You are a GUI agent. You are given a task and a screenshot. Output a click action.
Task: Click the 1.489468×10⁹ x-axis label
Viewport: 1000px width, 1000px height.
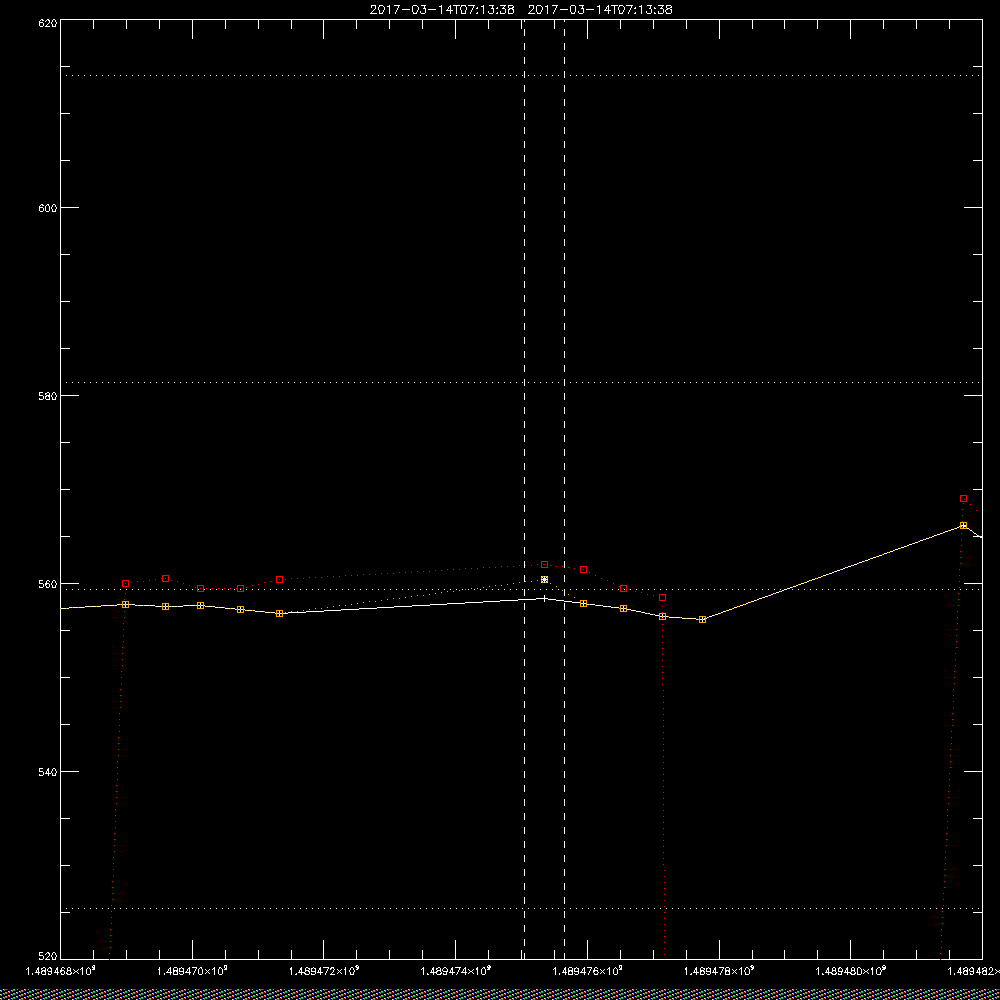coord(61,971)
